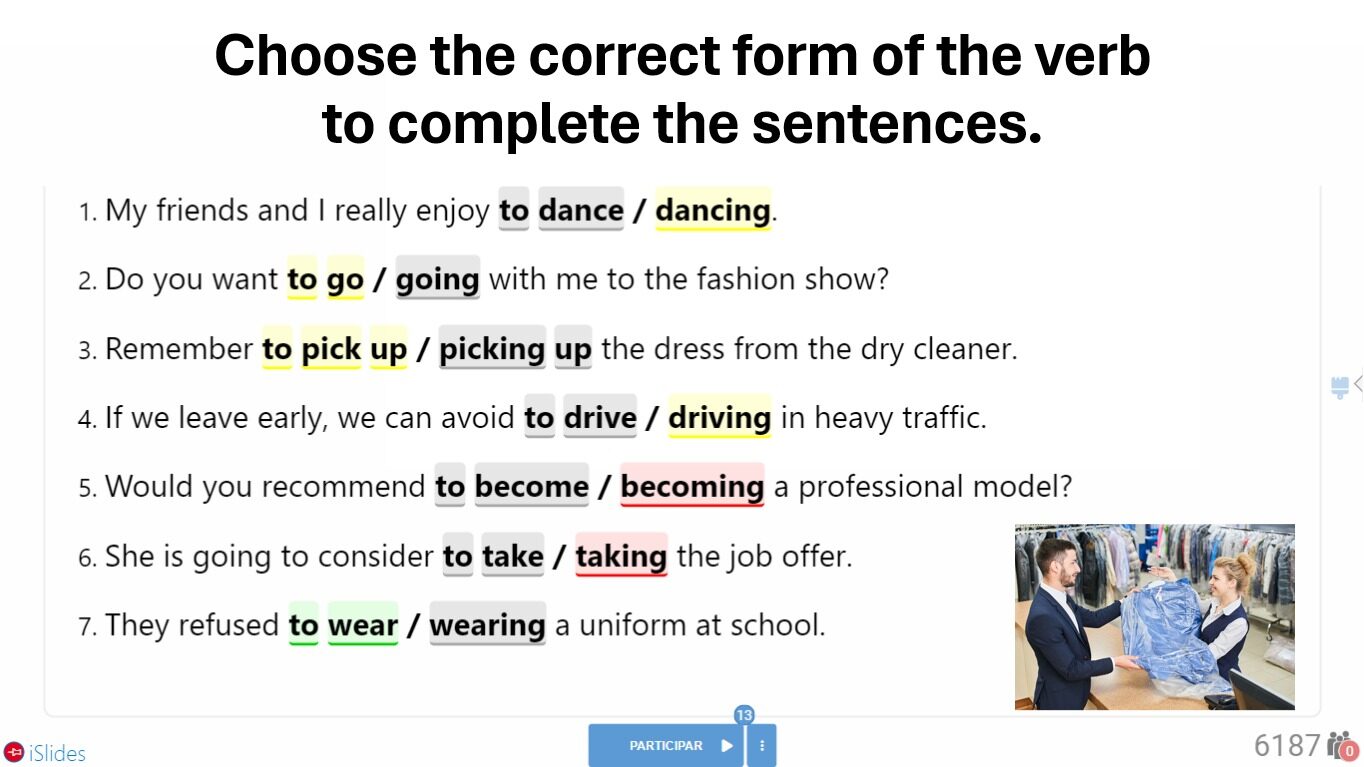Click the 13 badge above PARTICIPAR

[x=744, y=714]
